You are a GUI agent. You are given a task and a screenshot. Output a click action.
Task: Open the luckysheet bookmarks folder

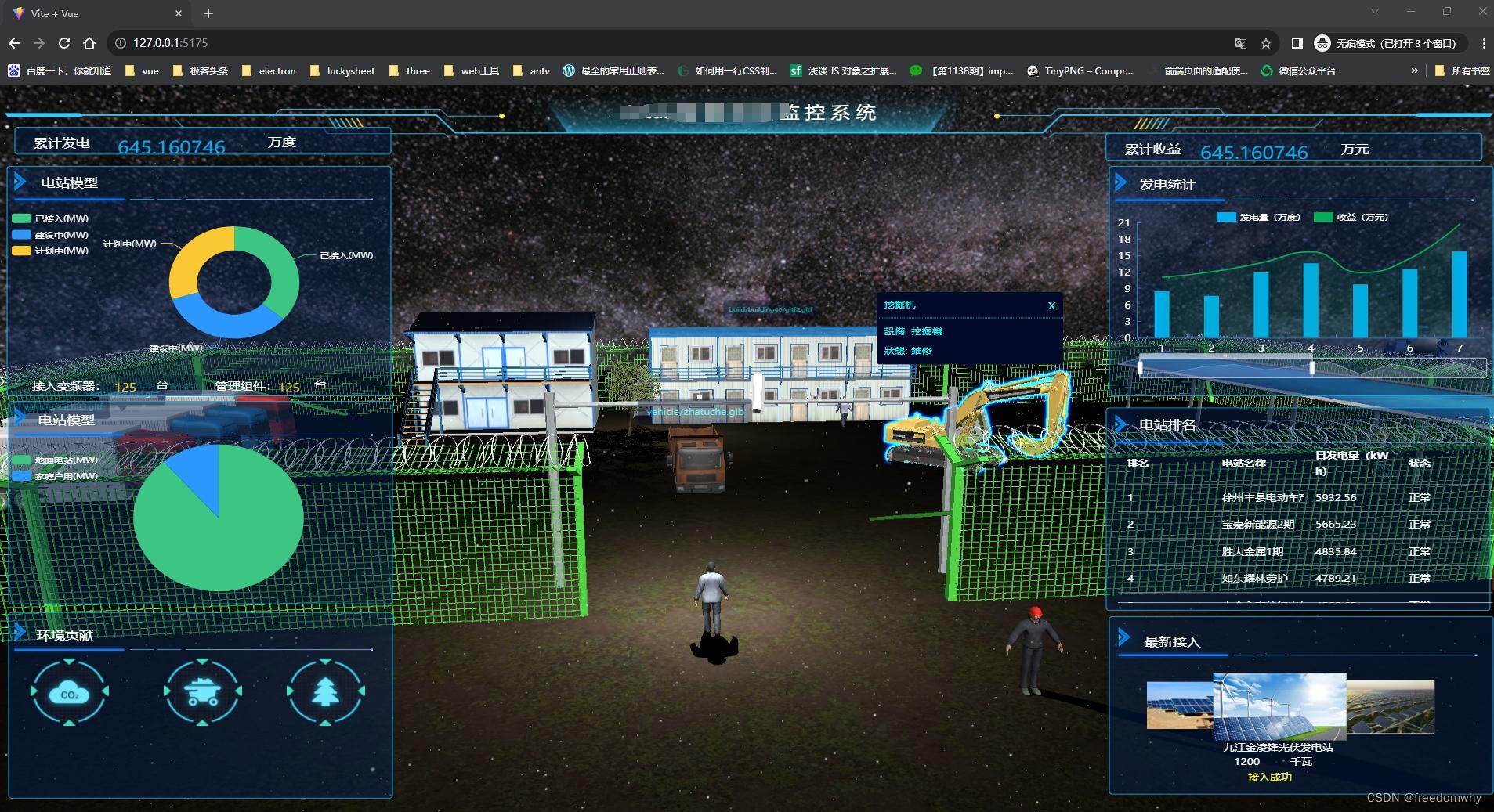click(x=342, y=70)
